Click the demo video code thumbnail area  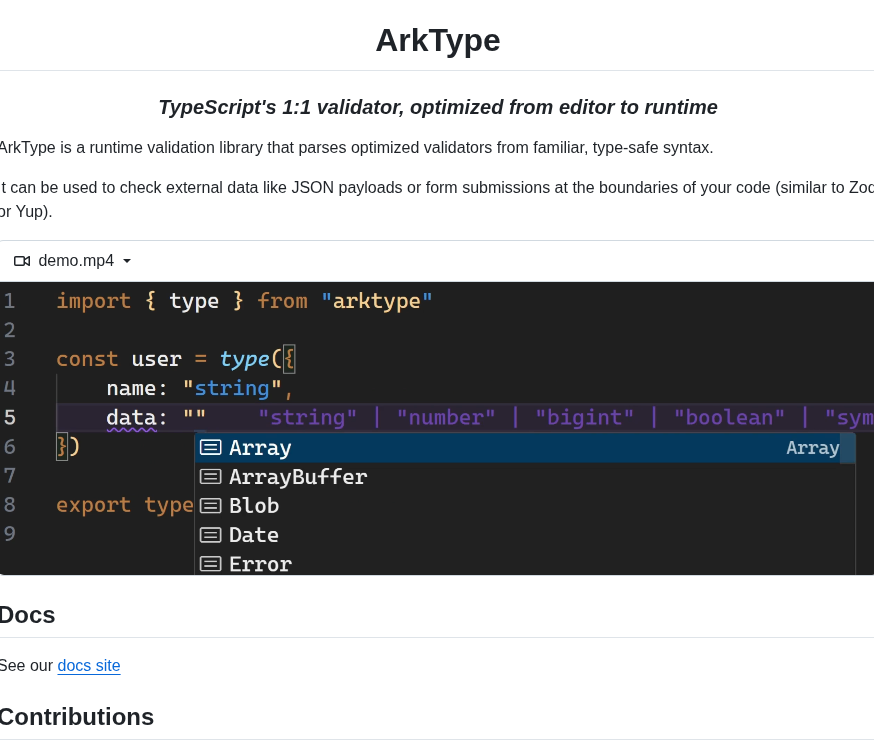[437, 428]
